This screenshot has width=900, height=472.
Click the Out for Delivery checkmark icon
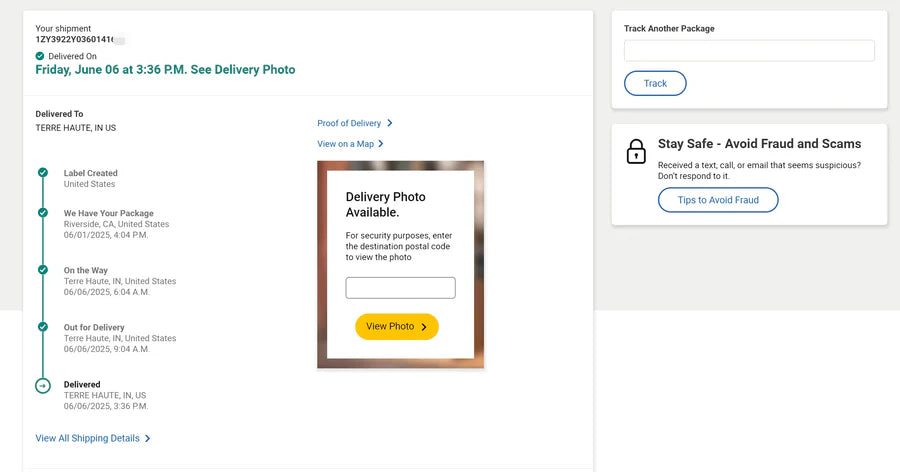[43, 327]
